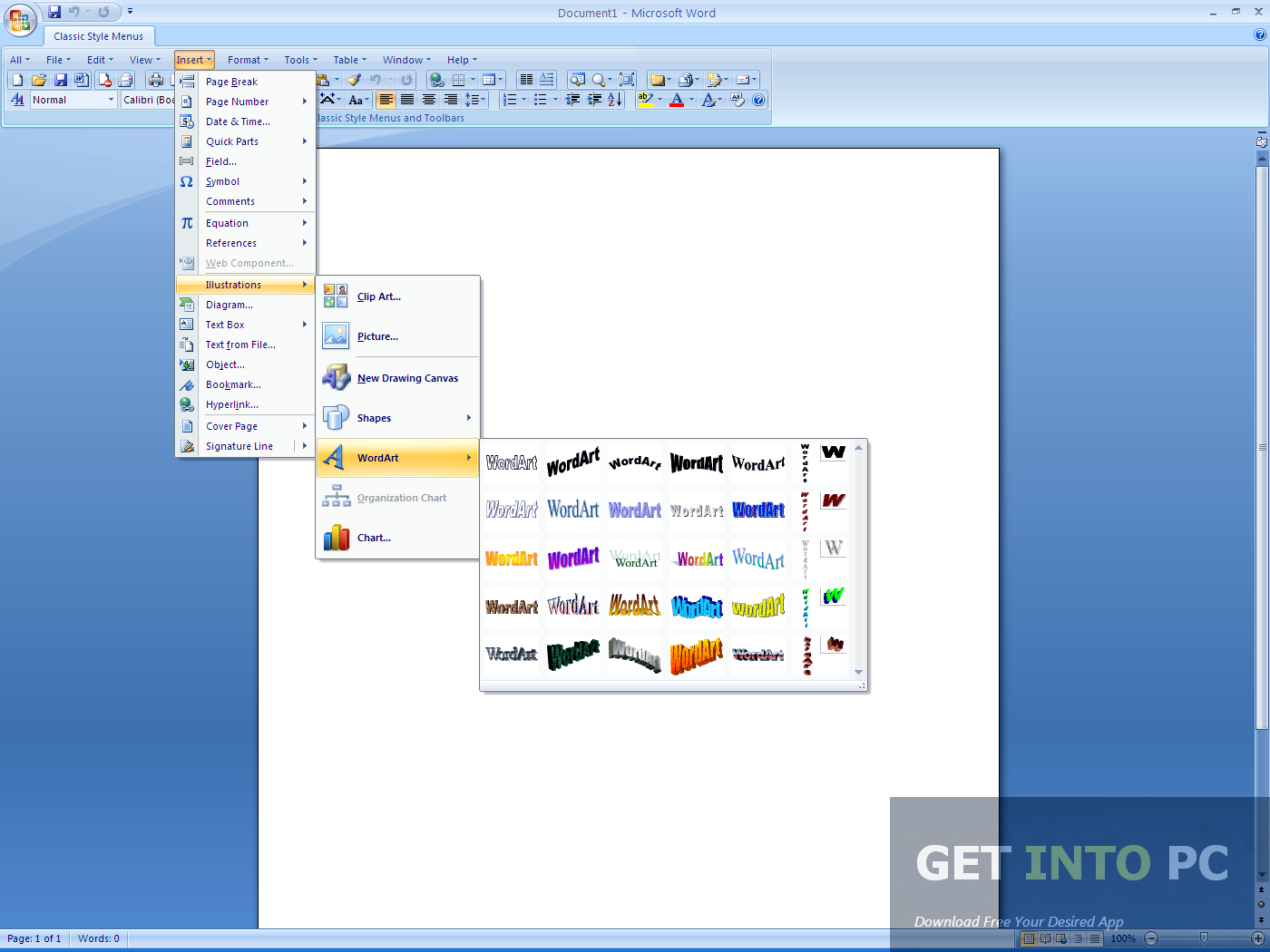Click the Zoom magnifier toolbar icon

click(599, 80)
